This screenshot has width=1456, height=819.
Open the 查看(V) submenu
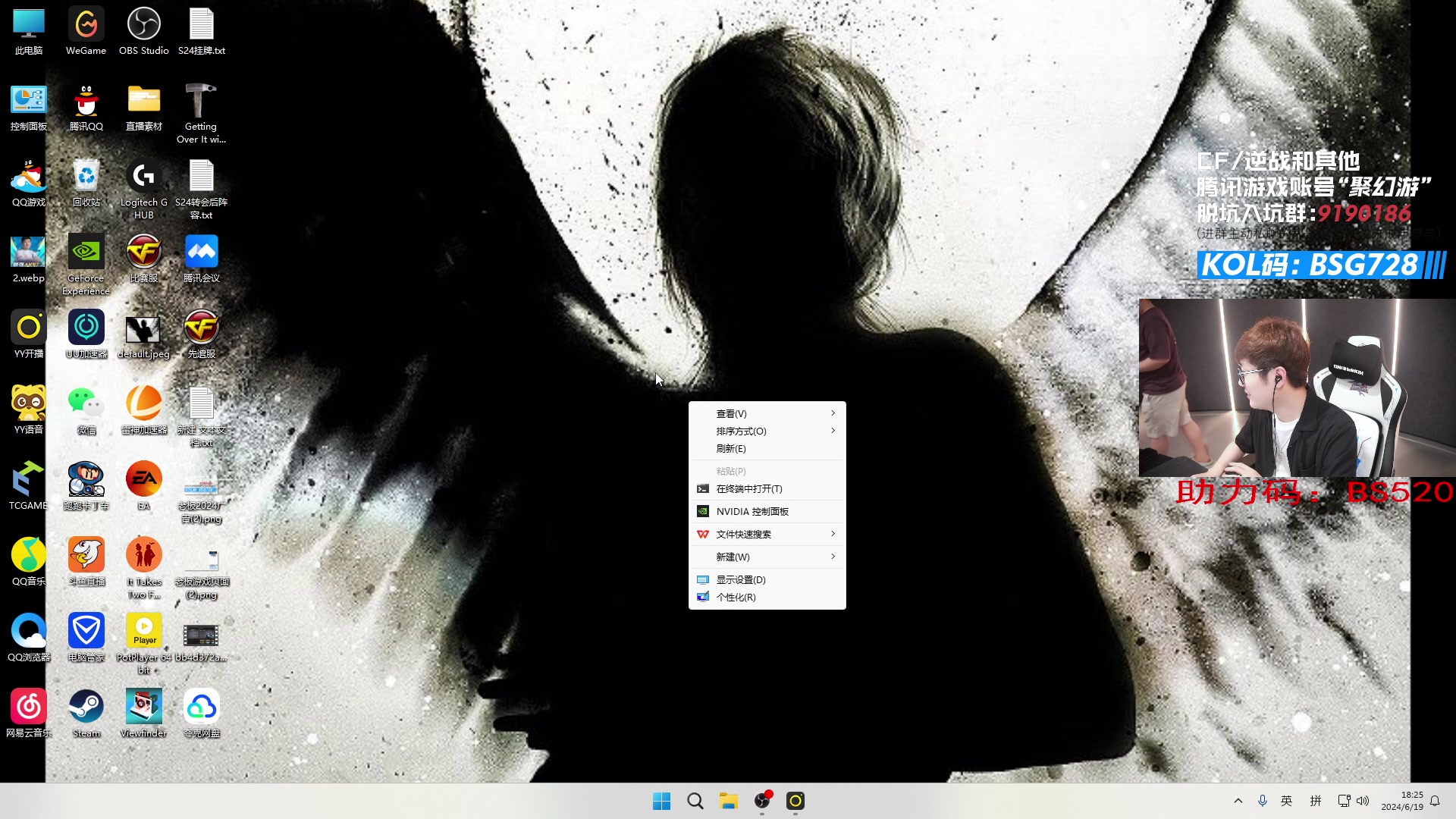click(x=767, y=413)
